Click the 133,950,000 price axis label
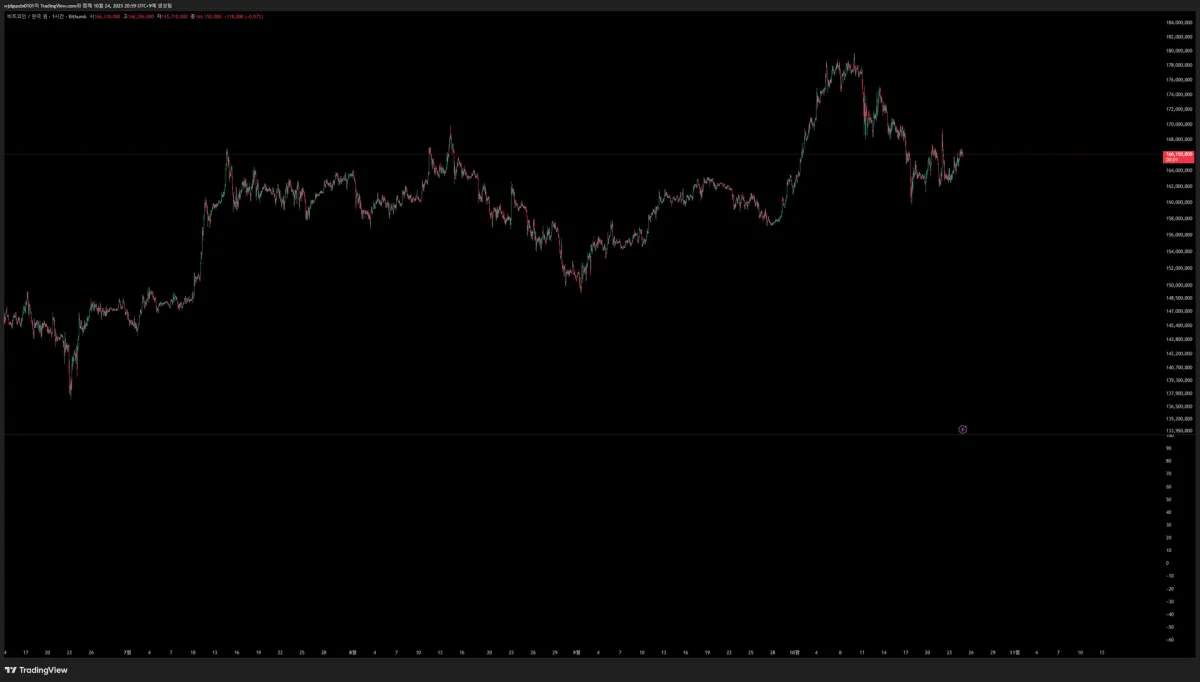Viewport: 1200px width, 682px height. [1180, 431]
